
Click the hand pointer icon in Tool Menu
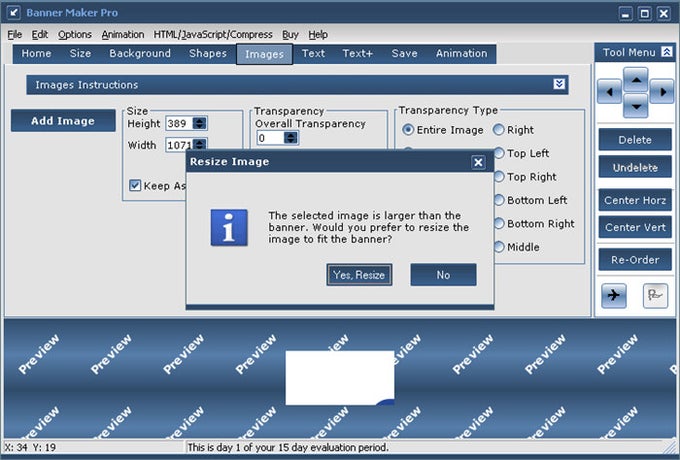pyautogui.click(x=655, y=296)
